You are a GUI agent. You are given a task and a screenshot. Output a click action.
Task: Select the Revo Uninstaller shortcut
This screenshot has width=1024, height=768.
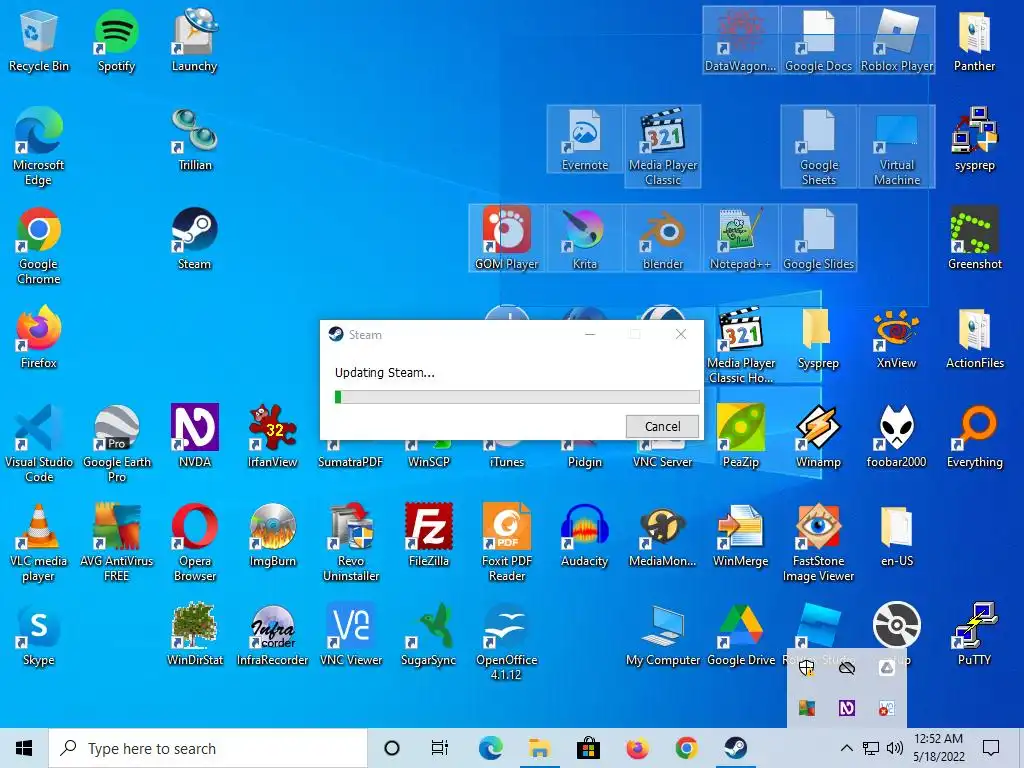(x=351, y=543)
